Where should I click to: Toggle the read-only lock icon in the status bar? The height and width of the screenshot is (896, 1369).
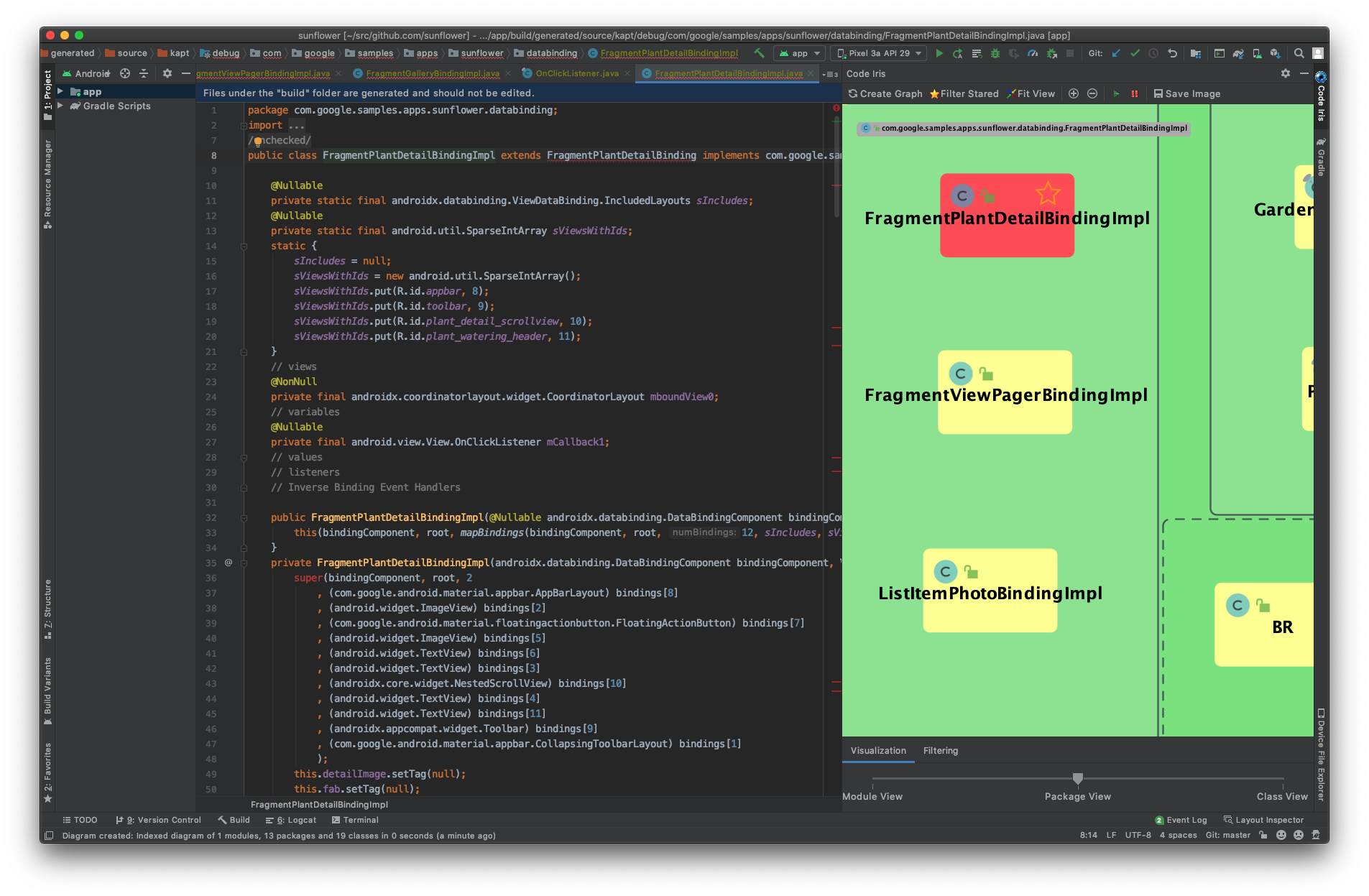click(x=1263, y=835)
